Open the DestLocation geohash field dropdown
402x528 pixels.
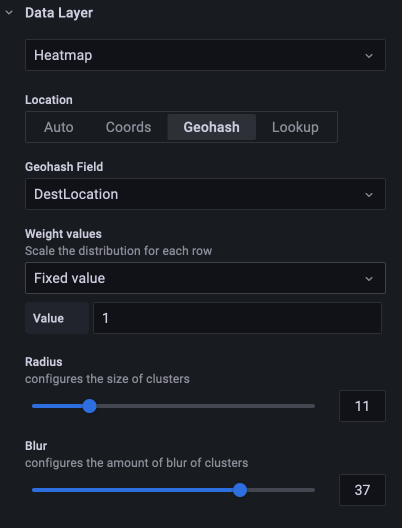click(205, 194)
